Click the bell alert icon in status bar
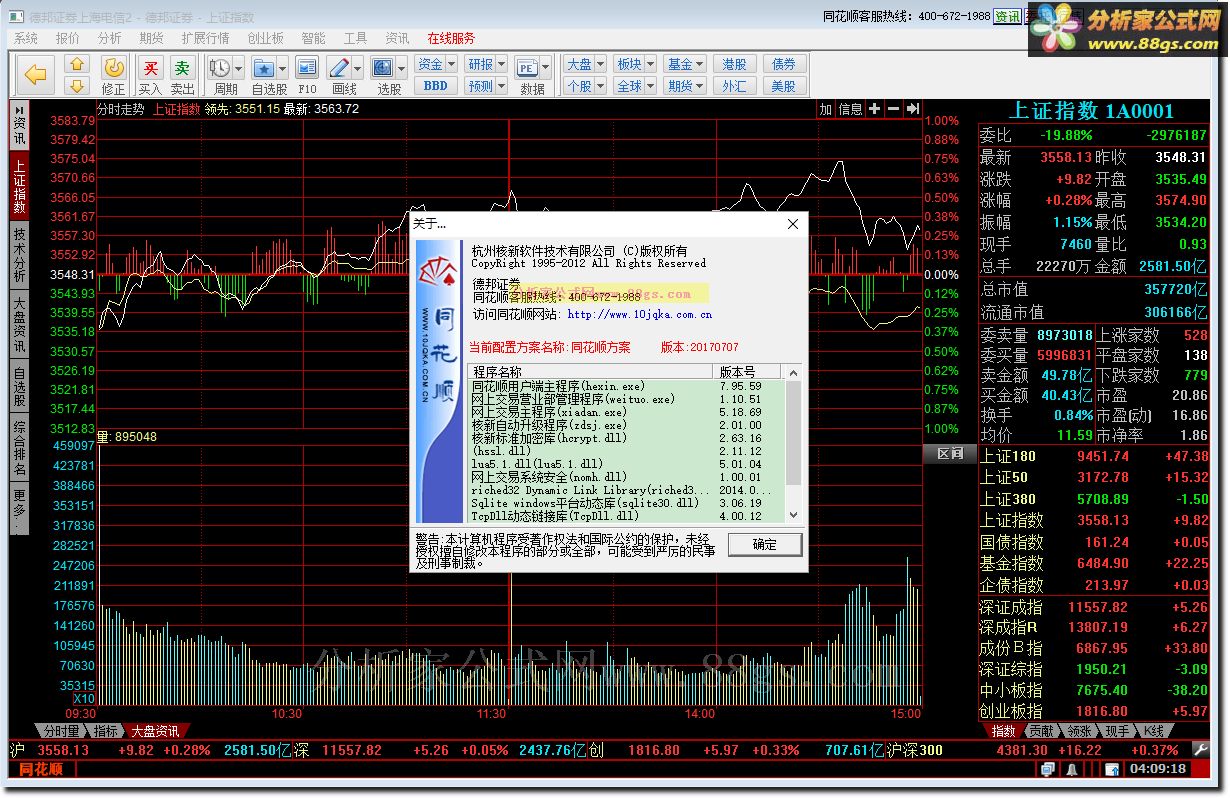The height and width of the screenshot is (798, 1230). coord(1072,769)
